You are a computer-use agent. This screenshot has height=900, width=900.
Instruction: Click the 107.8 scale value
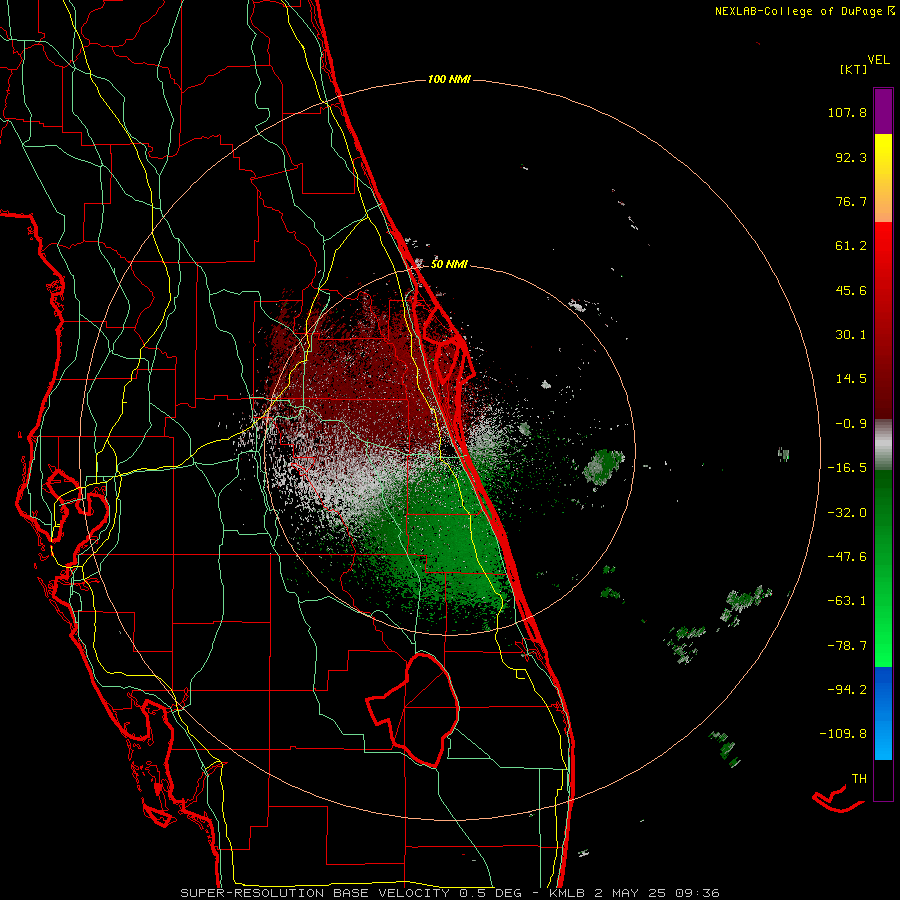(847, 112)
